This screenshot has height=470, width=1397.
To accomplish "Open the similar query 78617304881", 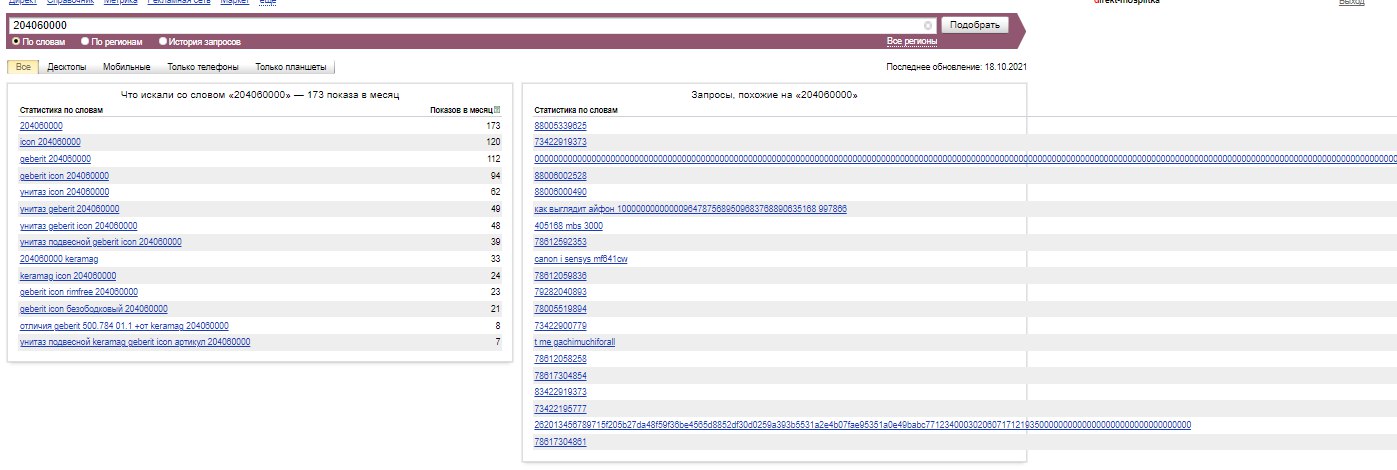I will pos(561,442).
